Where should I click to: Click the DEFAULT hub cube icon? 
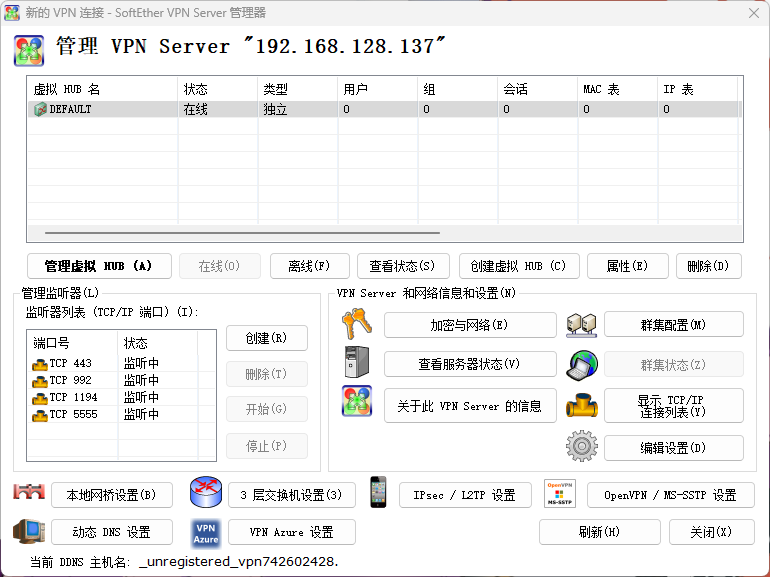click(40, 109)
